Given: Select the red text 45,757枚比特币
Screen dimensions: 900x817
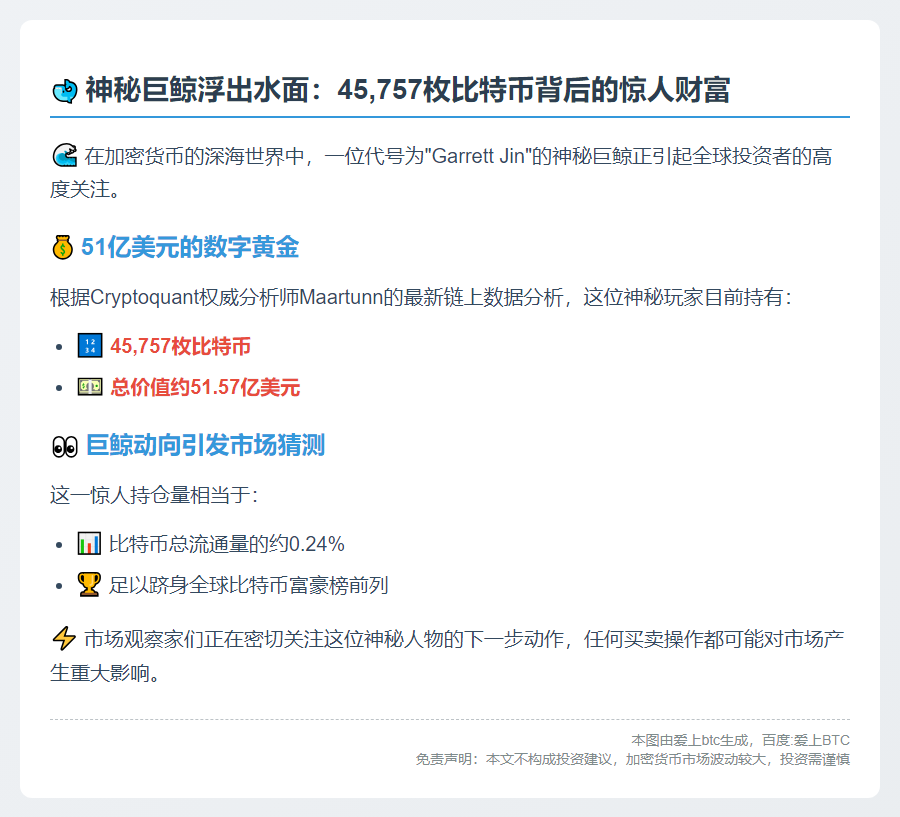Looking at the screenshot, I should (x=180, y=346).
